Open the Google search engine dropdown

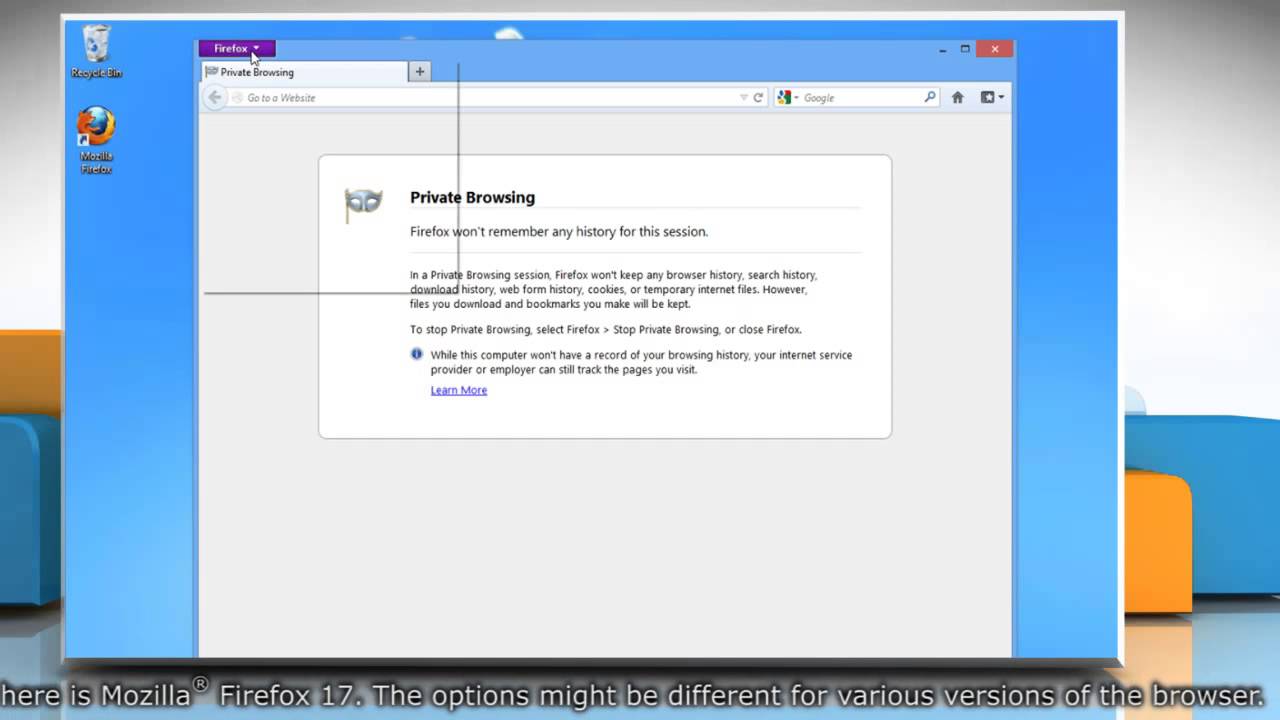(x=788, y=98)
